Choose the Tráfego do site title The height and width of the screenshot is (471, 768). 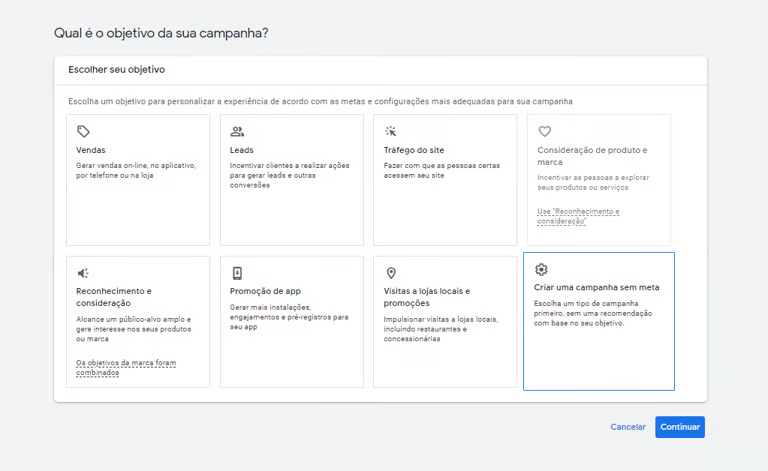tap(414, 150)
